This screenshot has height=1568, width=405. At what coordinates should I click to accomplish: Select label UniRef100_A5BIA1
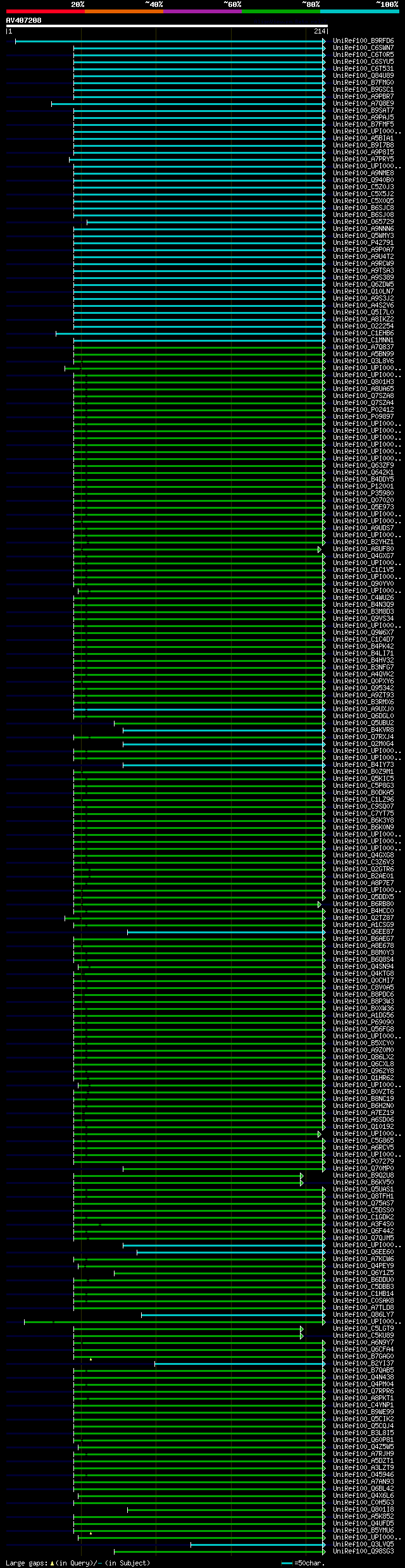coord(363,139)
